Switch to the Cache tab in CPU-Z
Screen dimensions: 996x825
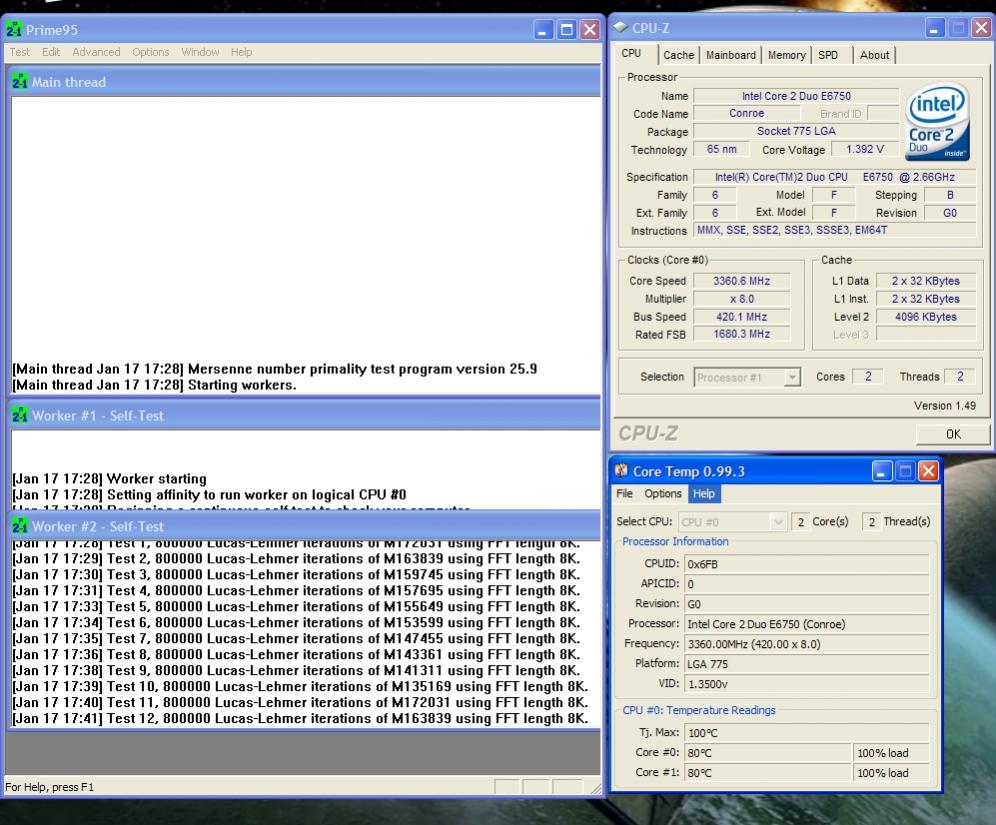click(678, 55)
